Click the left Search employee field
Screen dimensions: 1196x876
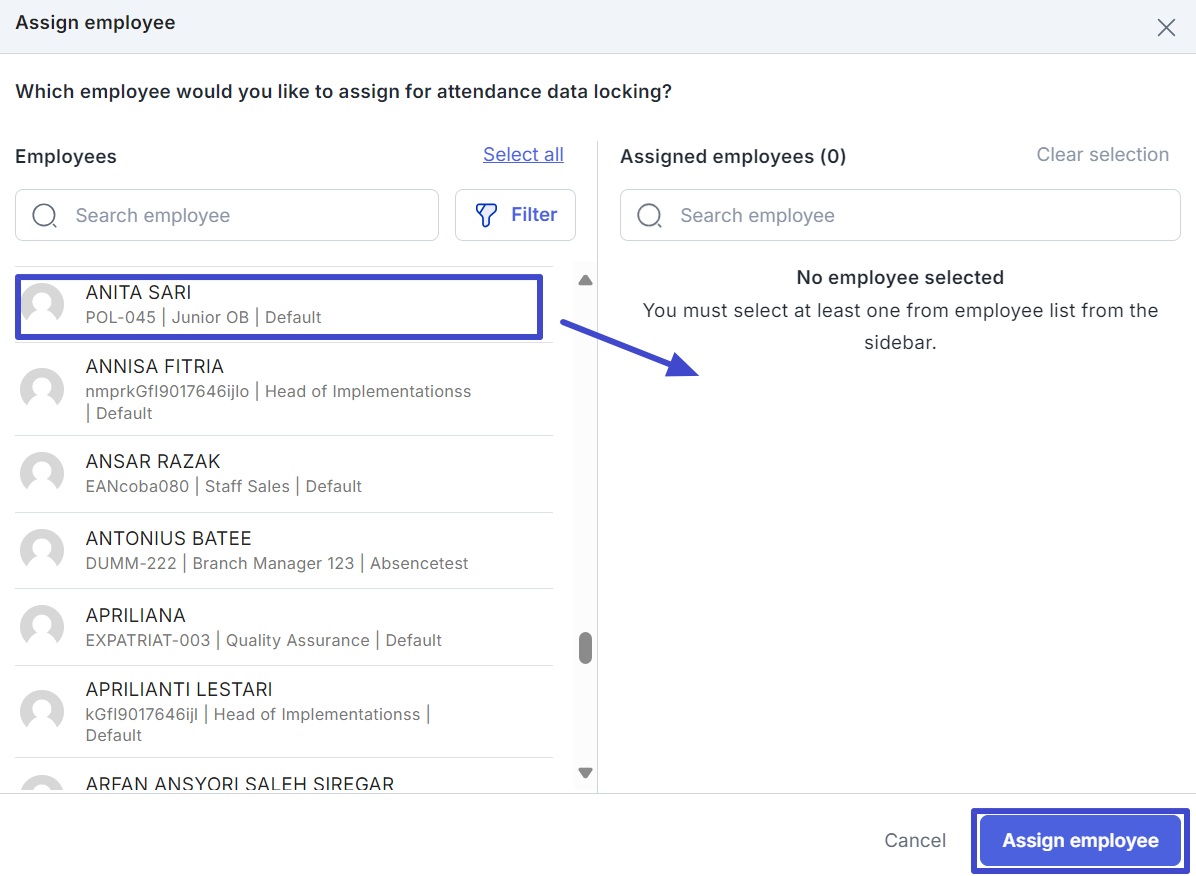227,215
